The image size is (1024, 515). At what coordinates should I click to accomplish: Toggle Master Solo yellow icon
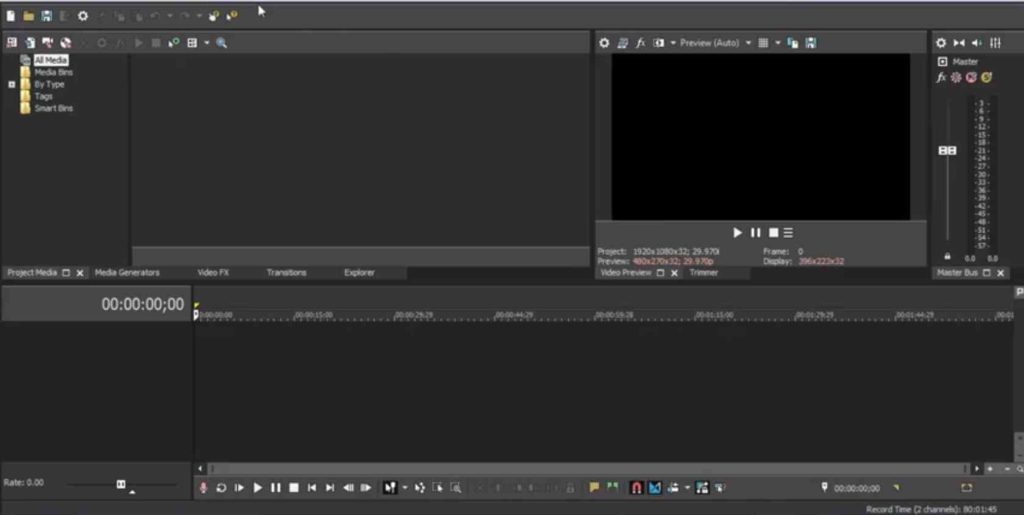tap(986, 78)
